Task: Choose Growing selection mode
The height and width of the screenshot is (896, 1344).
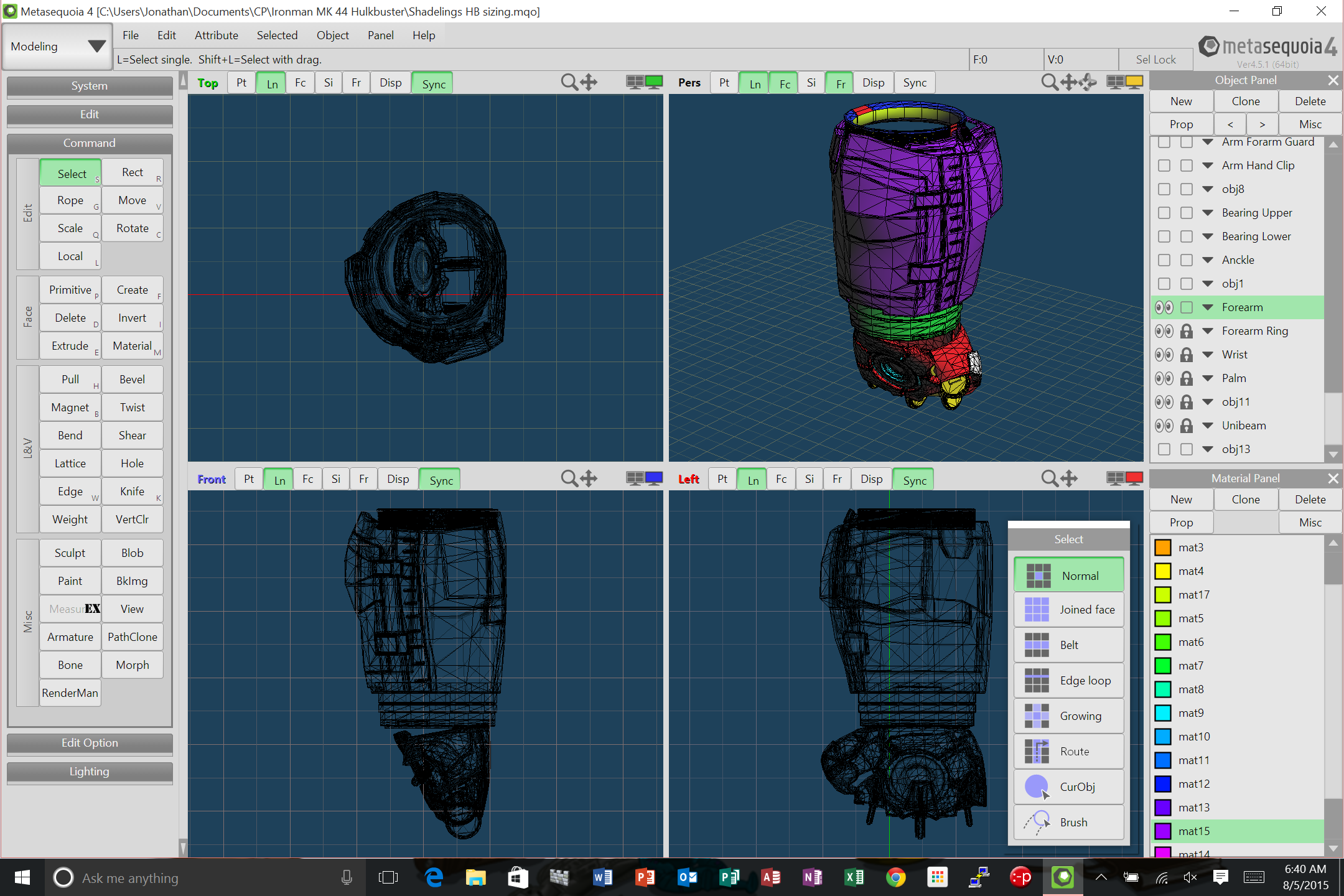Action: tap(1068, 716)
